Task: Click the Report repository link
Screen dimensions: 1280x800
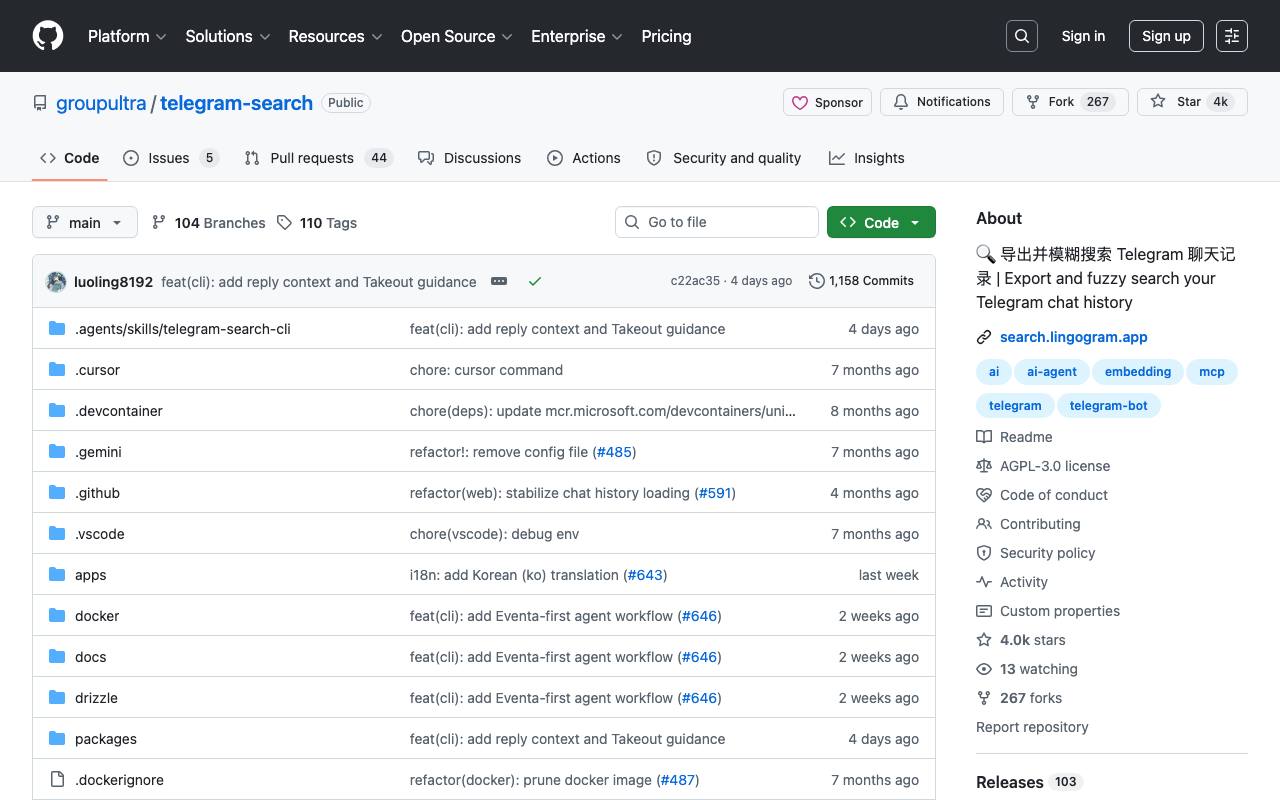Action: [1032, 727]
